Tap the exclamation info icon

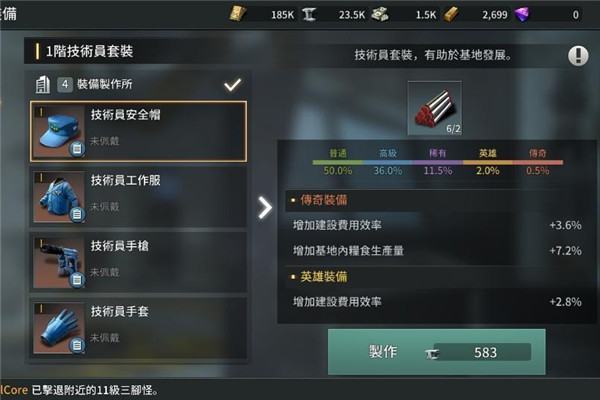(x=578, y=56)
